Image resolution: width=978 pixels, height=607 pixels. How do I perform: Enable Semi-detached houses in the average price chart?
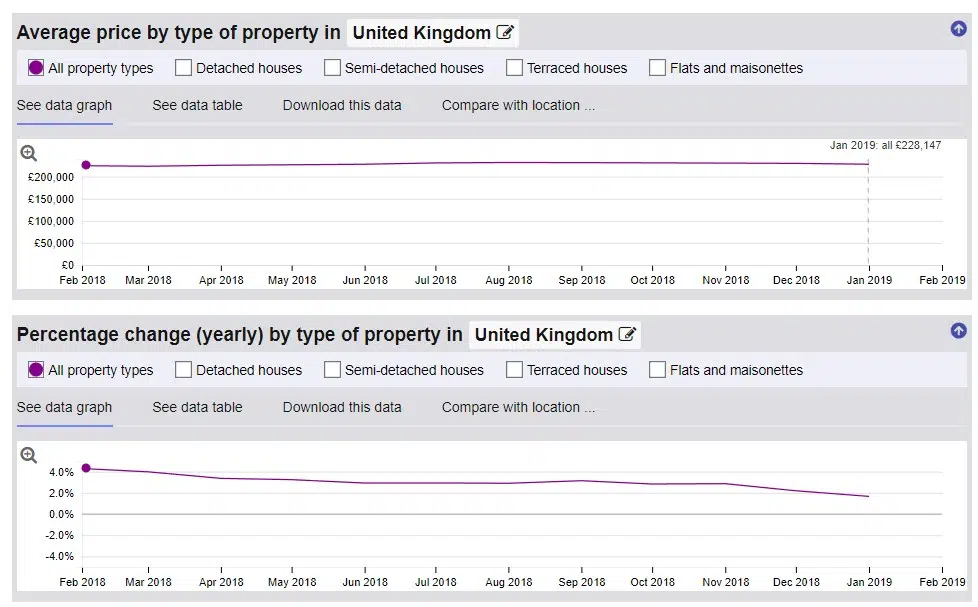tap(332, 68)
